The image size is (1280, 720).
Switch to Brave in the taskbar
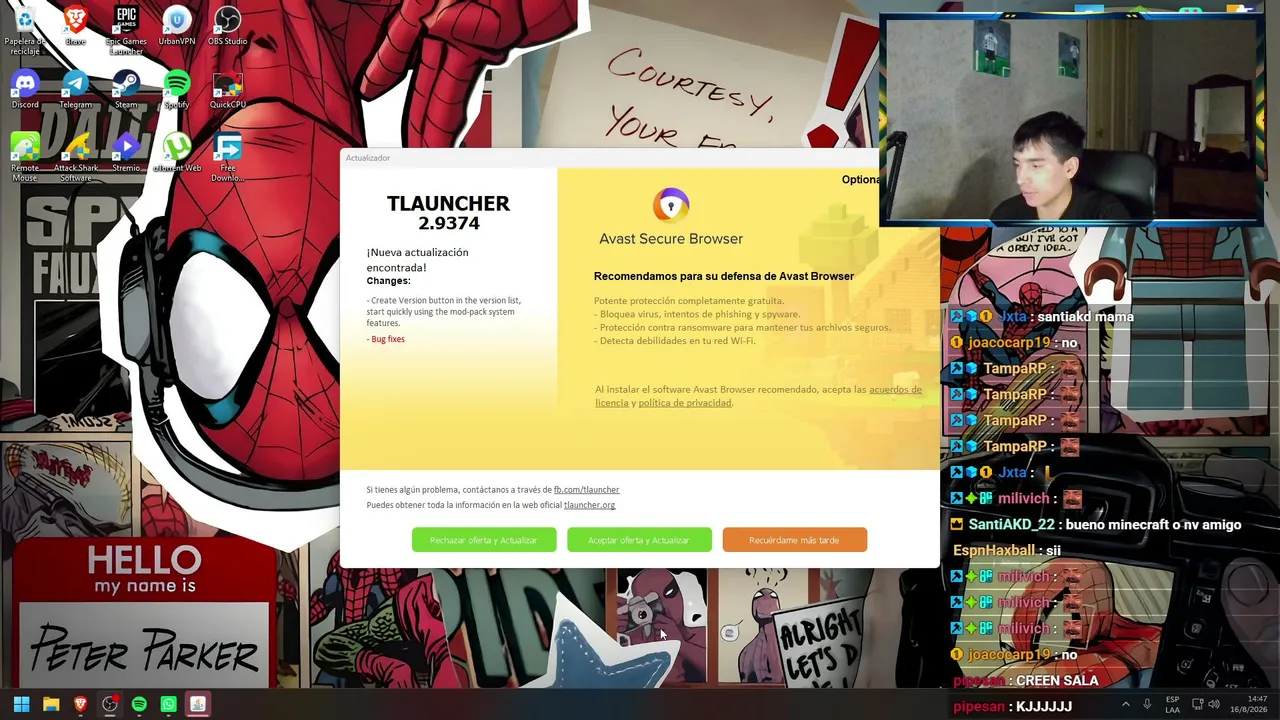pyautogui.click(x=80, y=704)
